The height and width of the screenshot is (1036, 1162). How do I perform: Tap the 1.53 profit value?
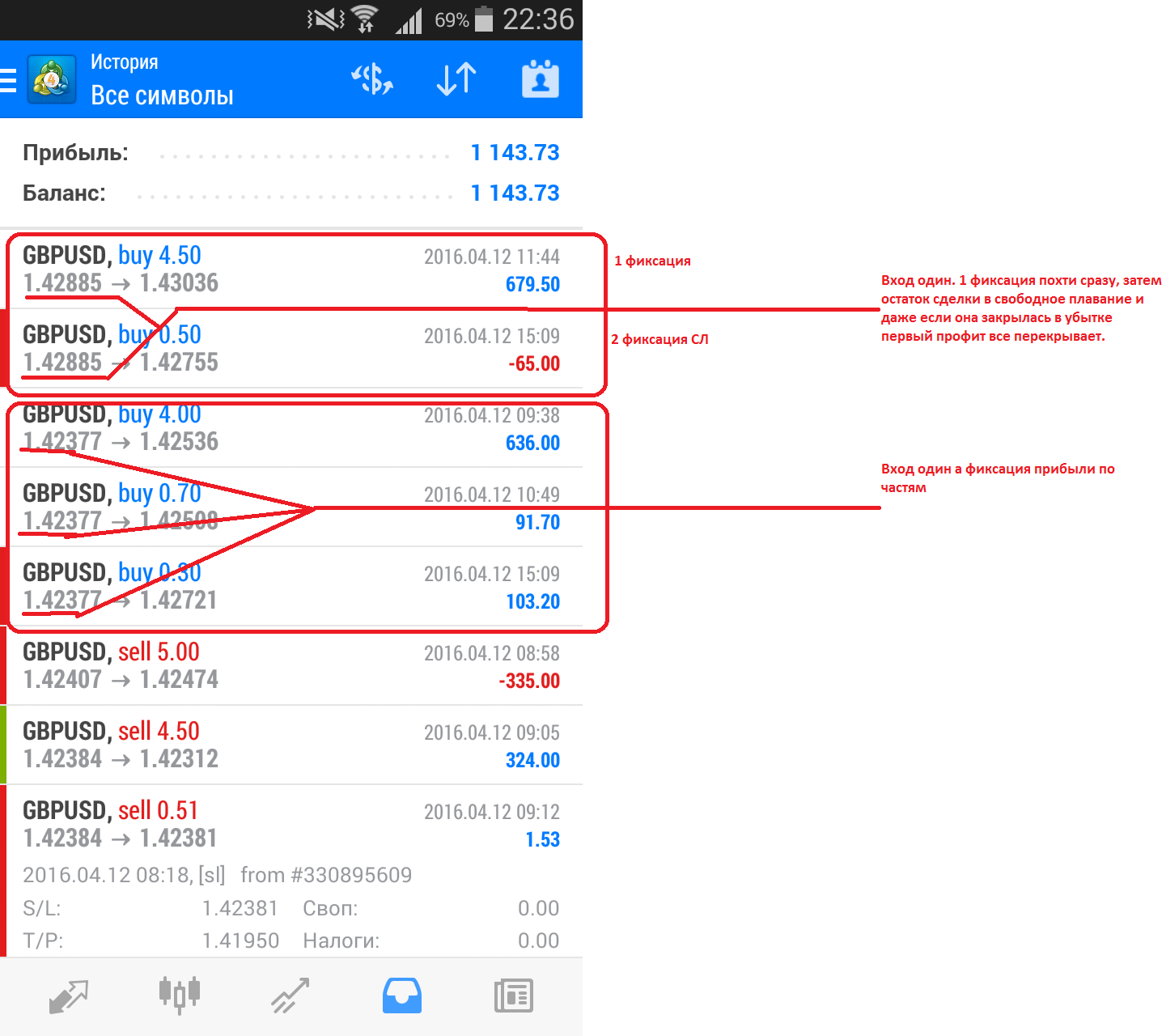542,839
